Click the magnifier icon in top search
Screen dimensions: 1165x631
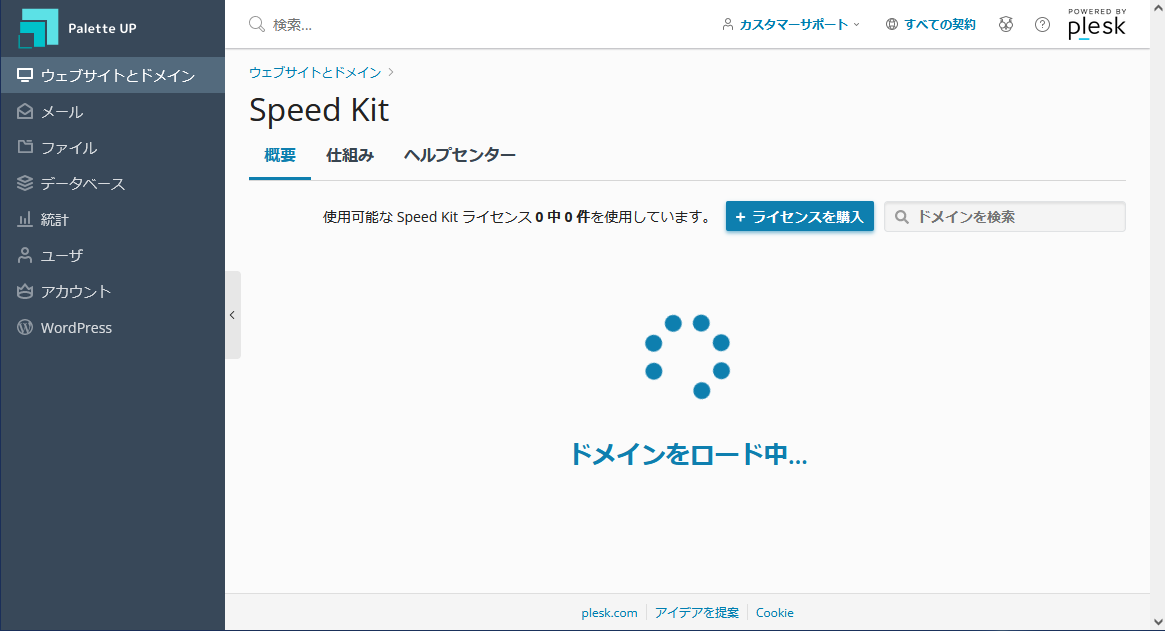tap(257, 25)
